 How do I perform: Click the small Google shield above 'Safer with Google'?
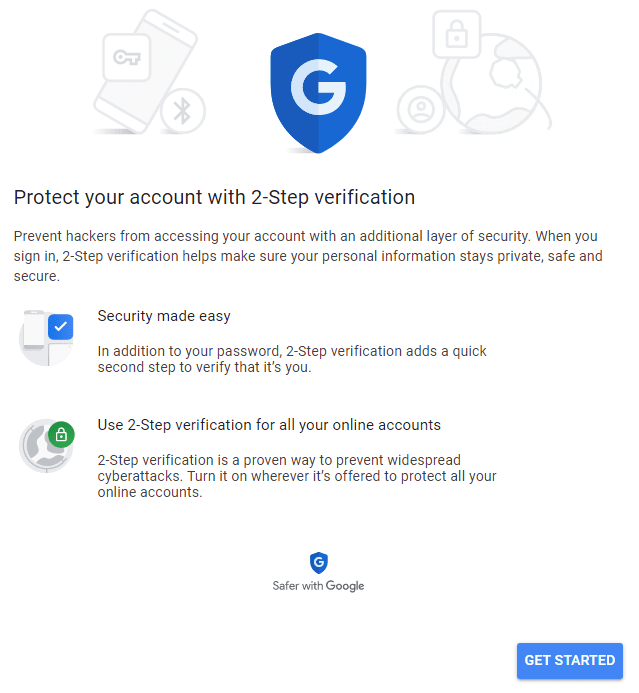click(318, 563)
